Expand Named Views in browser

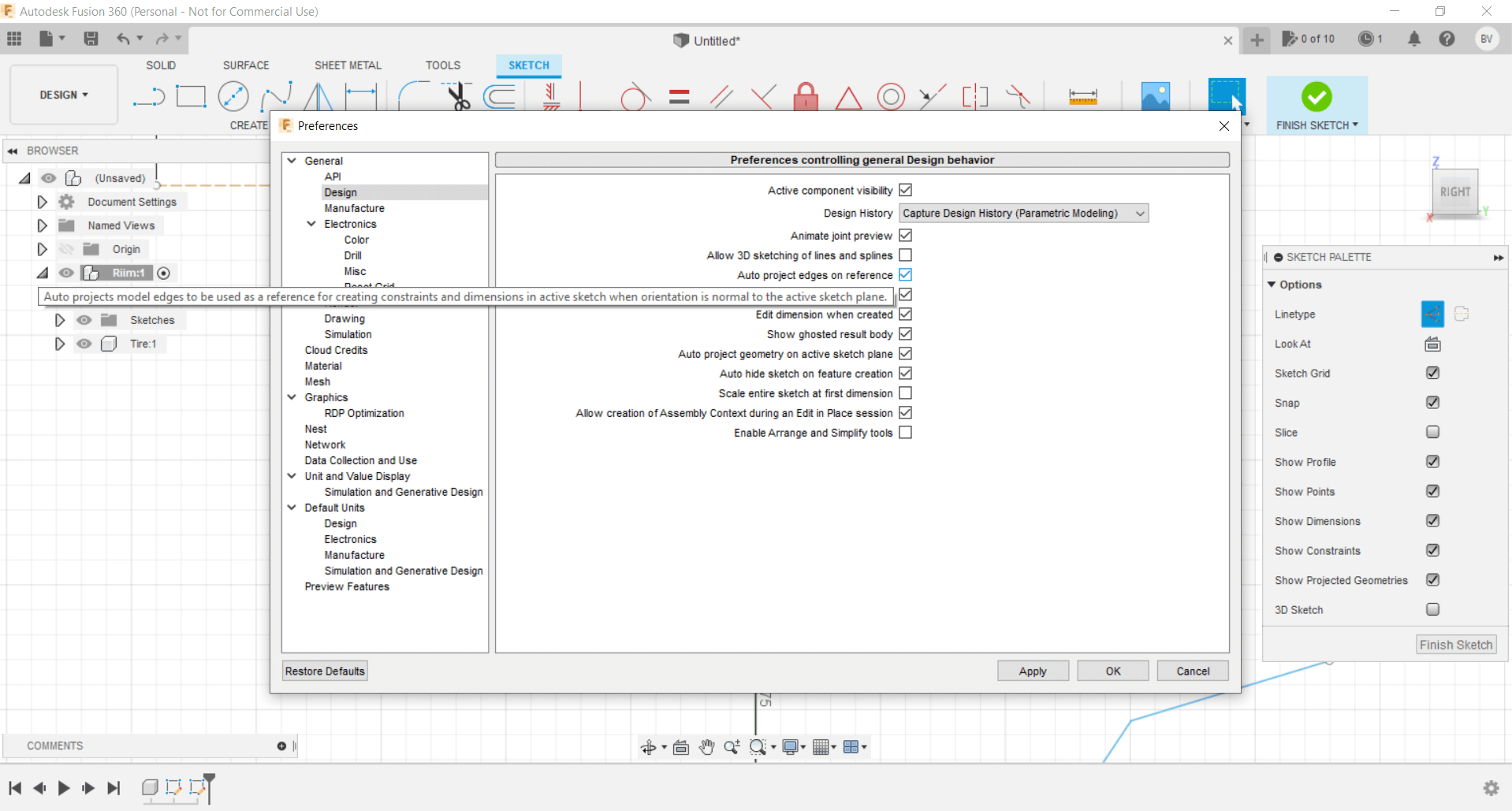click(43, 225)
